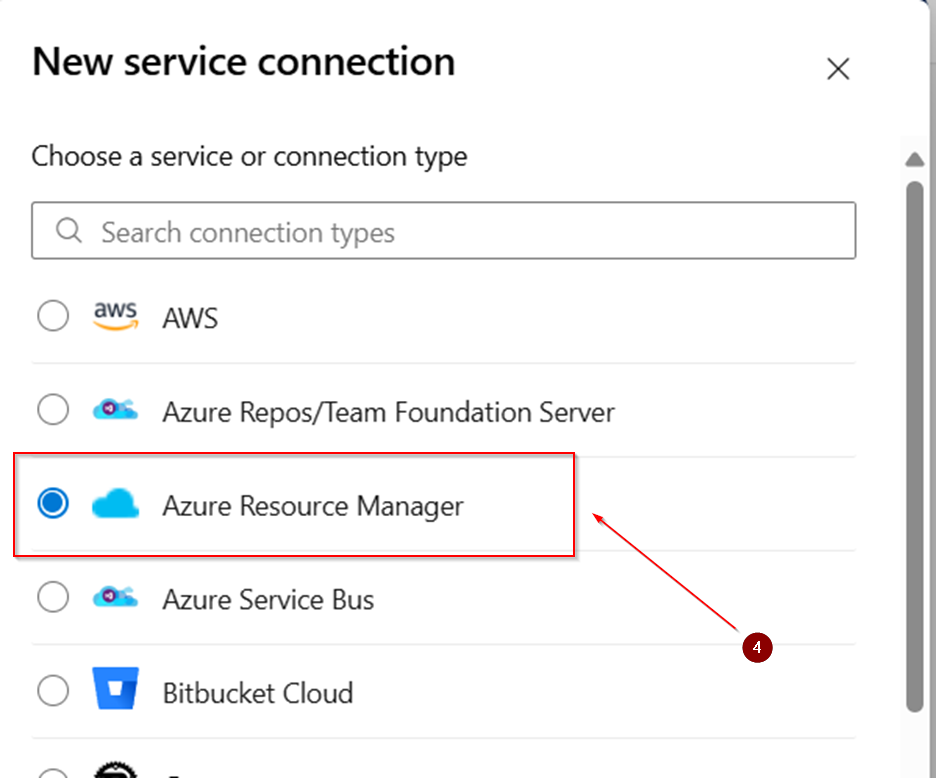Click the magnifier icon in search box
This screenshot has width=936, height=778.
coord(69,230)
